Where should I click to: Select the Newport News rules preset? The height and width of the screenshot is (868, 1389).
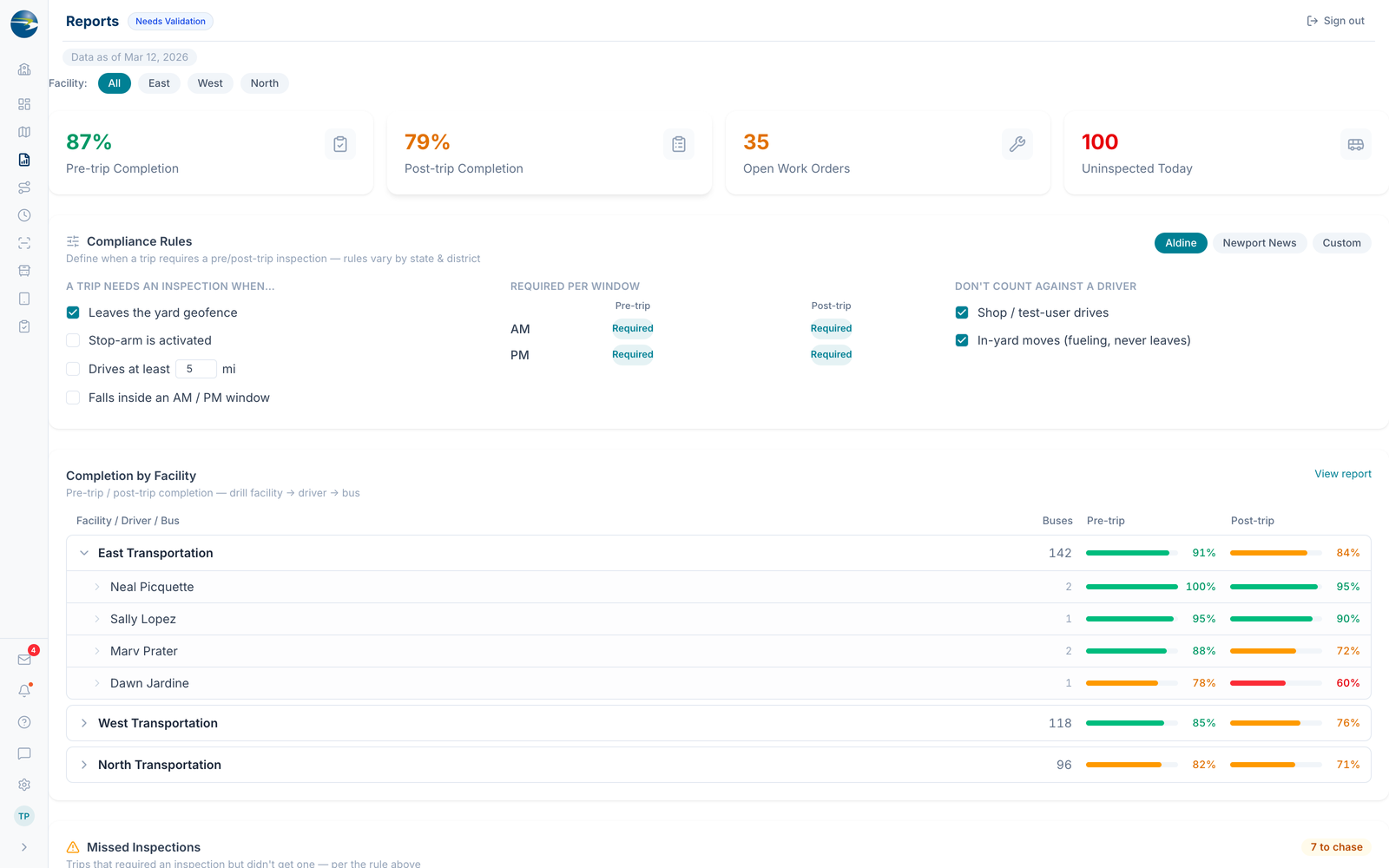click(1260, 243)
